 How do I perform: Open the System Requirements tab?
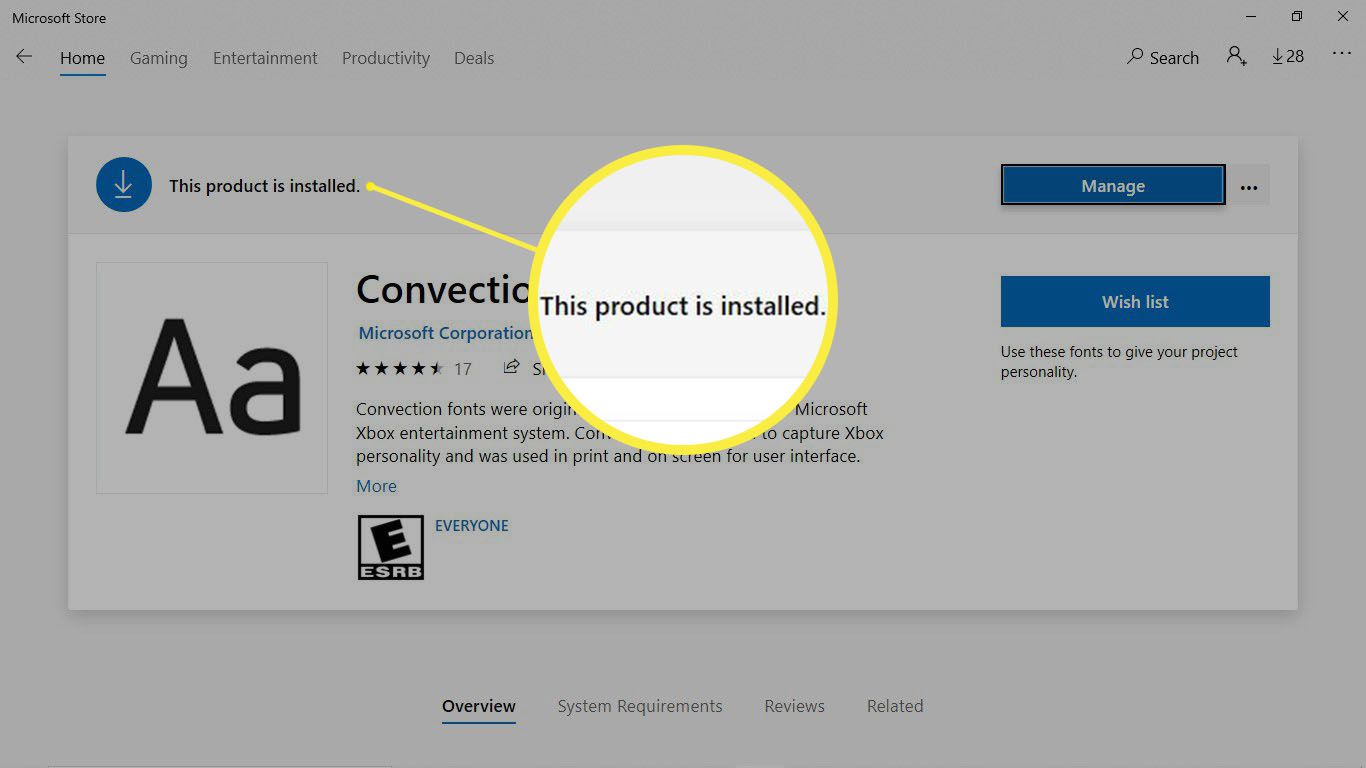640,706
